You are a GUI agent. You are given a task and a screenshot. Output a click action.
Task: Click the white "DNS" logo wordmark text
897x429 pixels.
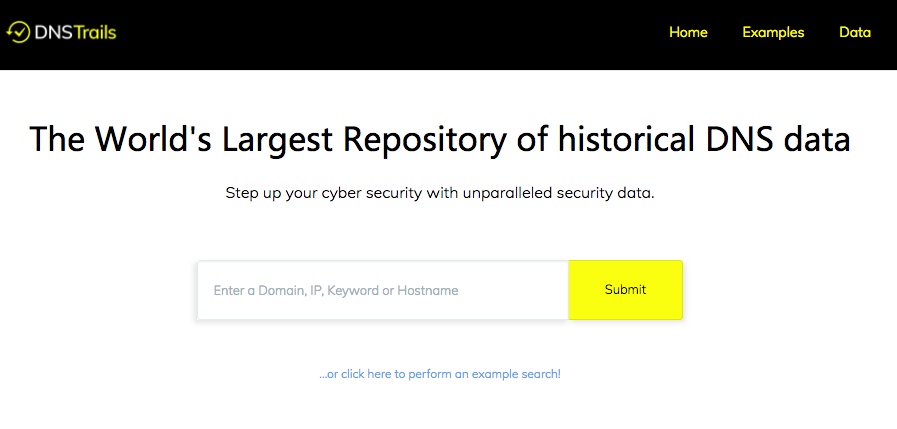(x=53, y=32)
